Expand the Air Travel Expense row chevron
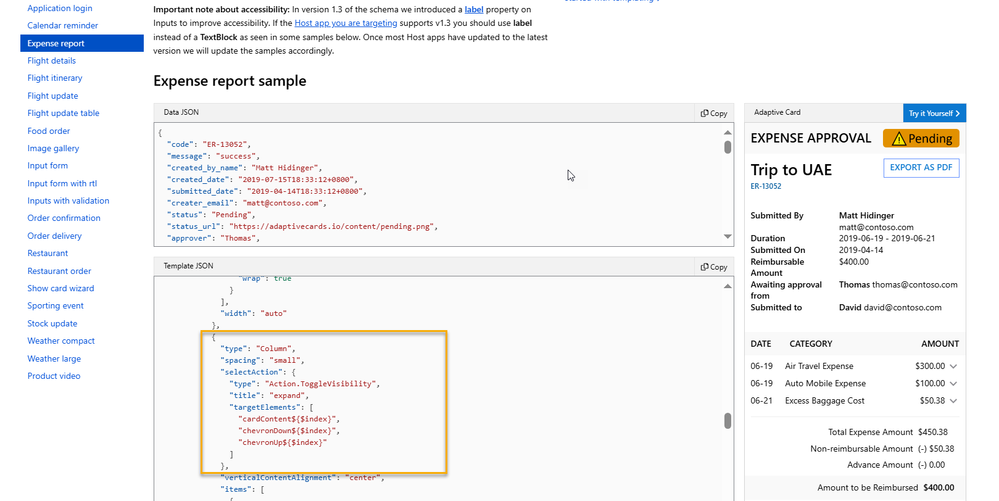 [953, 367]
